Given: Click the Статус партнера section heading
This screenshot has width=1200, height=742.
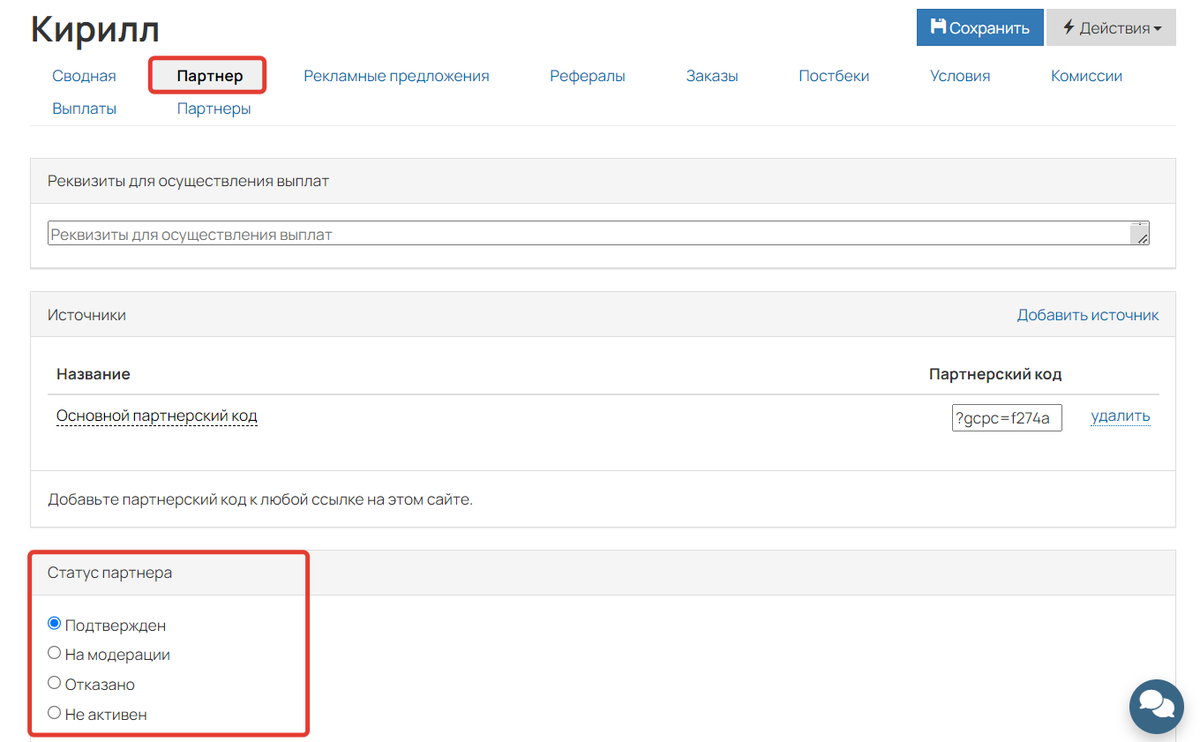Looking at the screenshot, I should 110,573.
